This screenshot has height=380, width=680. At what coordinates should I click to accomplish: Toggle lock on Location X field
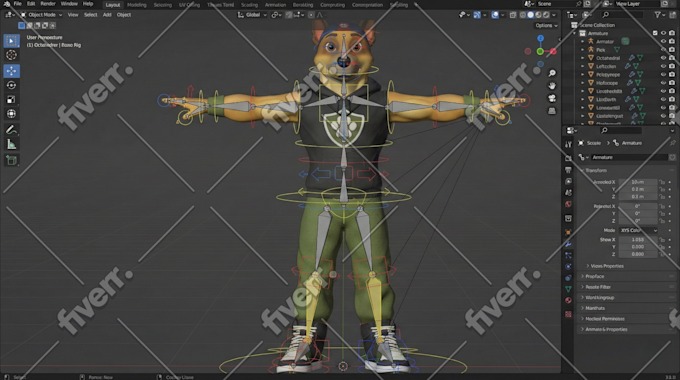[662, 182]
